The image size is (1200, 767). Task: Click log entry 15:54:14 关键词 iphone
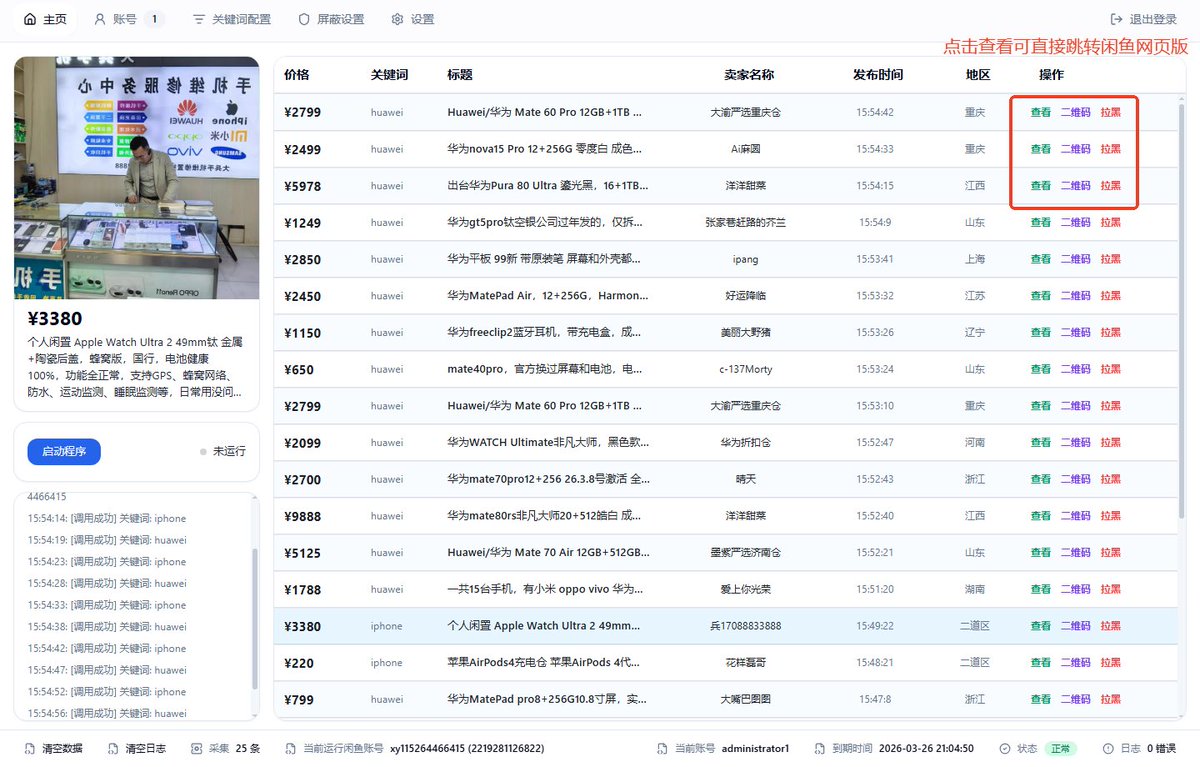coord(107,518)
